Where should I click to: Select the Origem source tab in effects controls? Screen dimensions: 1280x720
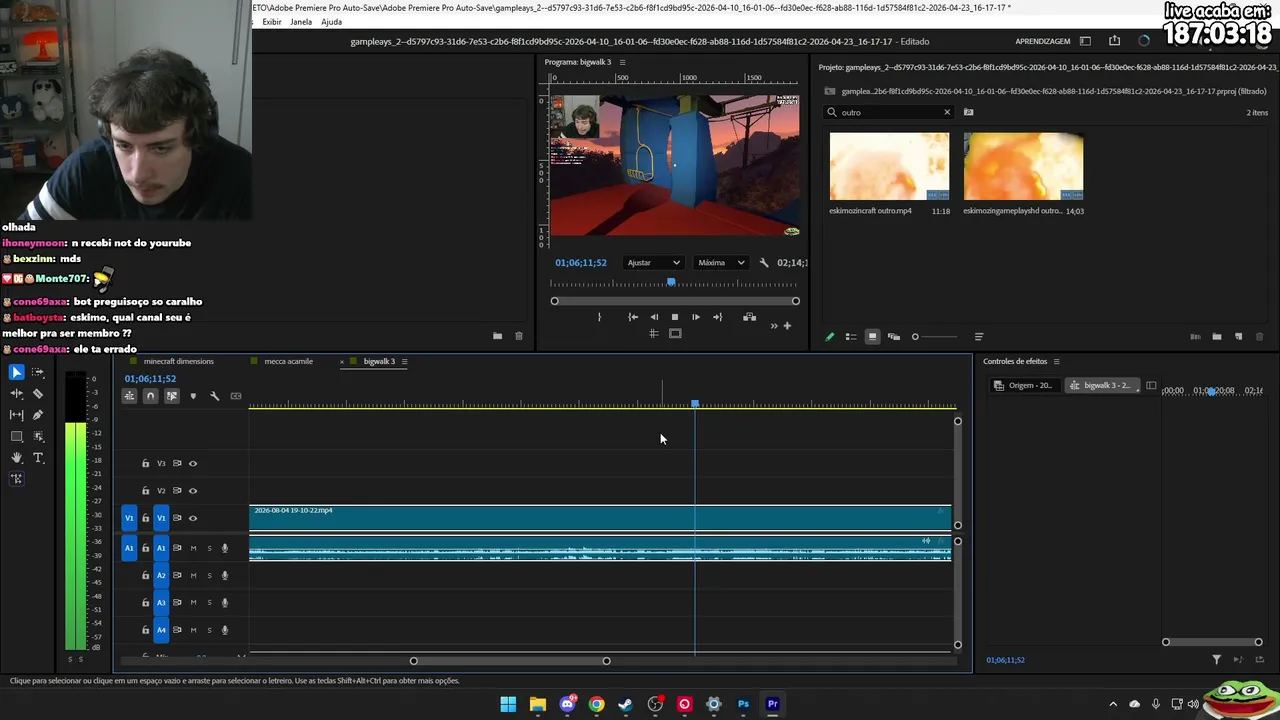1023,385
